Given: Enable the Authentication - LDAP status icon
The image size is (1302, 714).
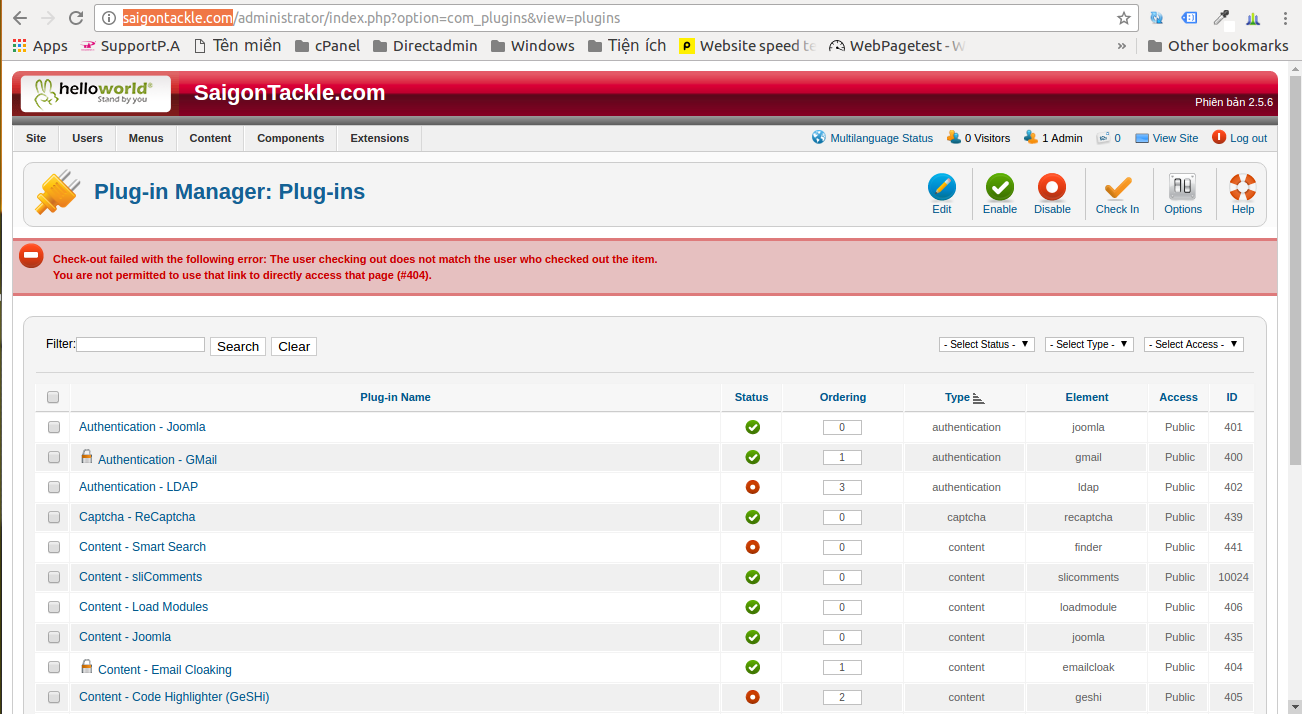Looking at the screenshot, I should click(x=752, y=487).
